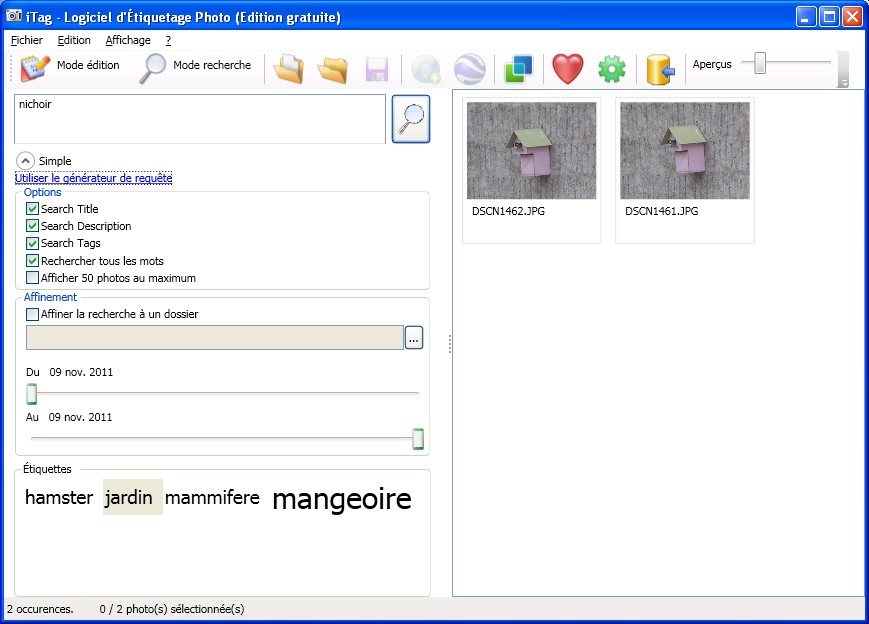Viewport: 869px width, 624px height.
Task: Select the mangeoire tag
Action: (342, 499)
